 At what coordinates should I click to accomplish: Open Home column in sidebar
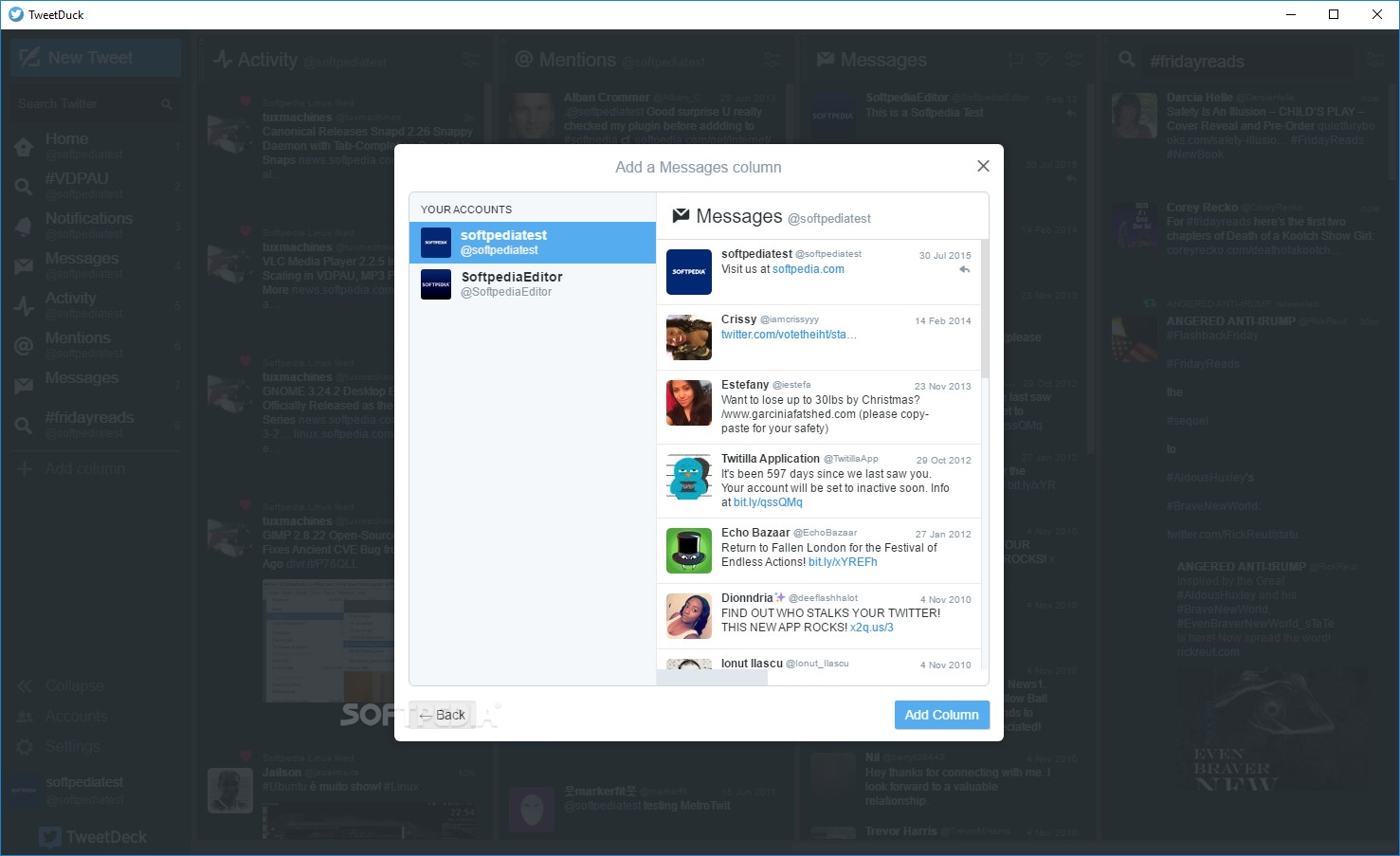pyautogui.click(x=95, y=145)
